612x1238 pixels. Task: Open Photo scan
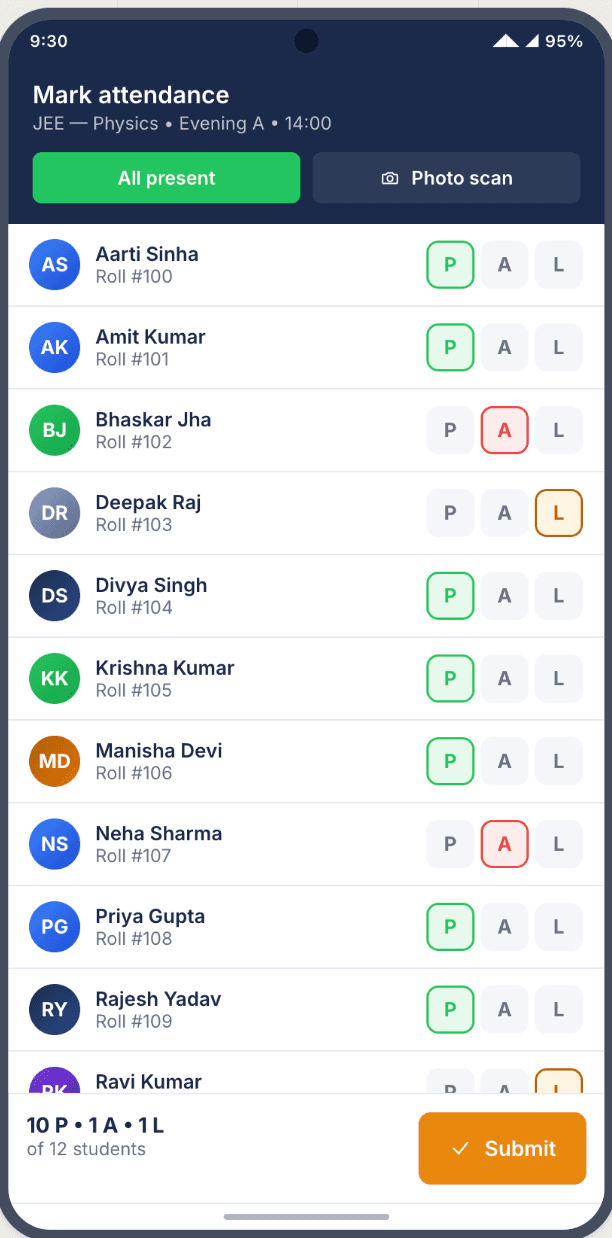pos(446,177)
